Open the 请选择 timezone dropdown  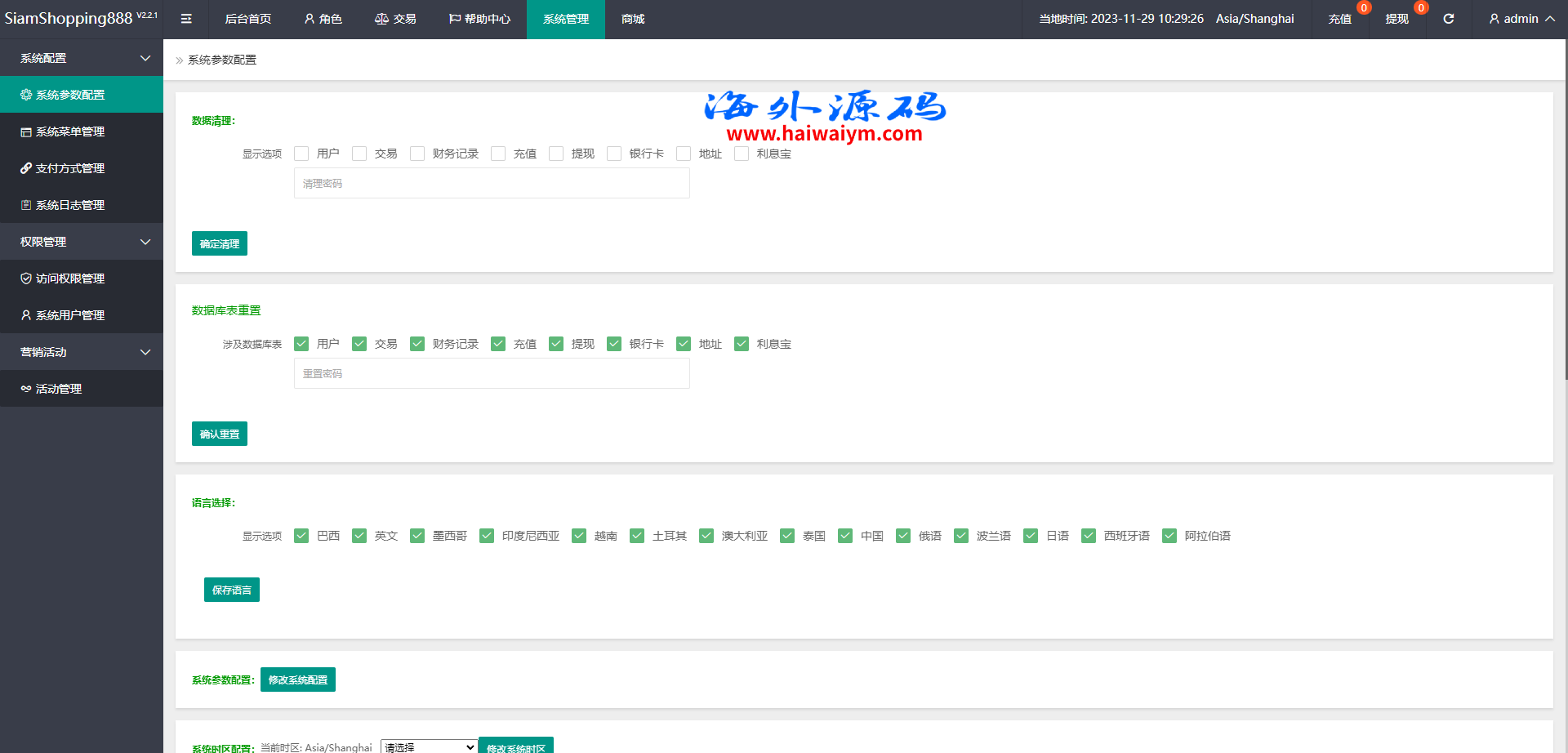(429, 746)
